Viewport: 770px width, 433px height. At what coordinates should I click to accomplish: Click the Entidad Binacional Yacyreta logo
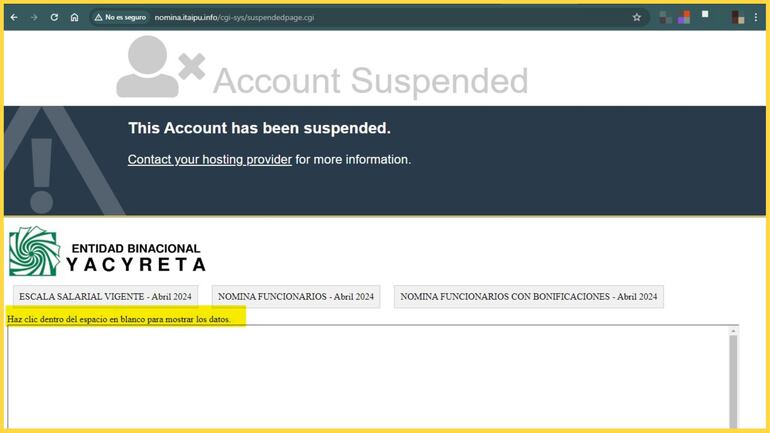(x=107, y=251)
